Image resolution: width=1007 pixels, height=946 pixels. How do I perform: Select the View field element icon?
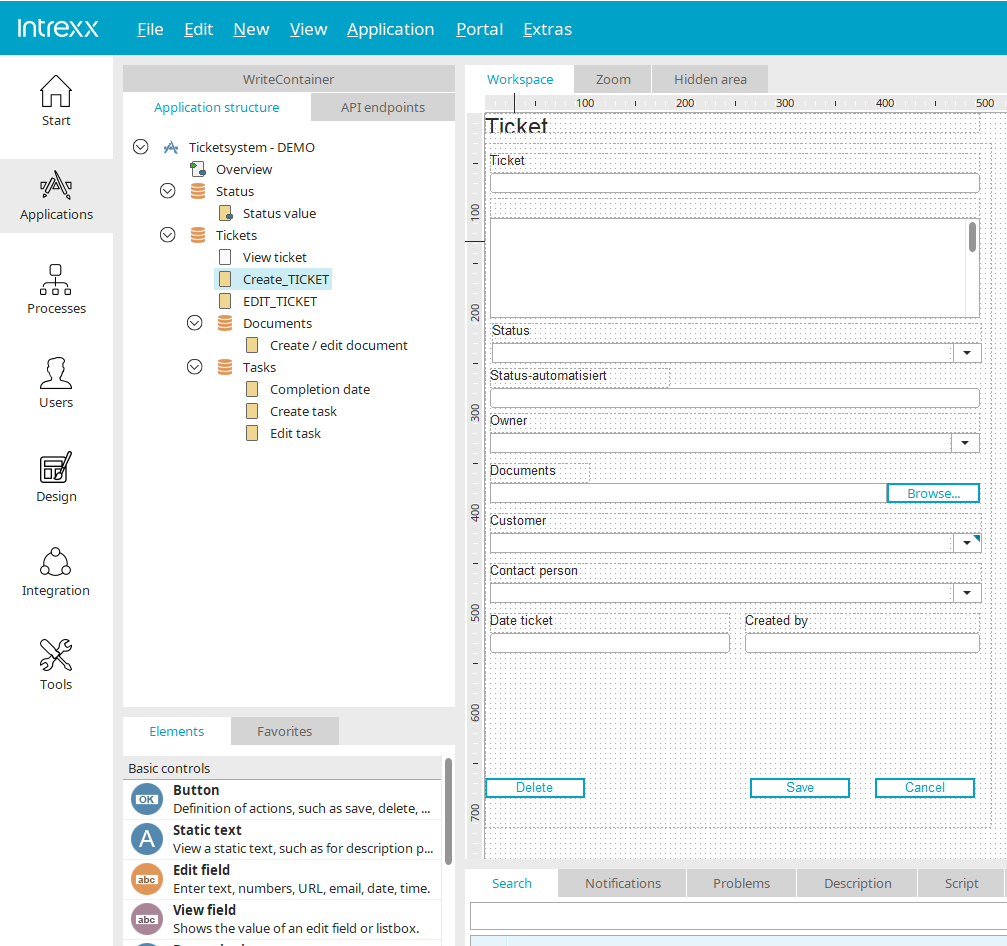147,919
